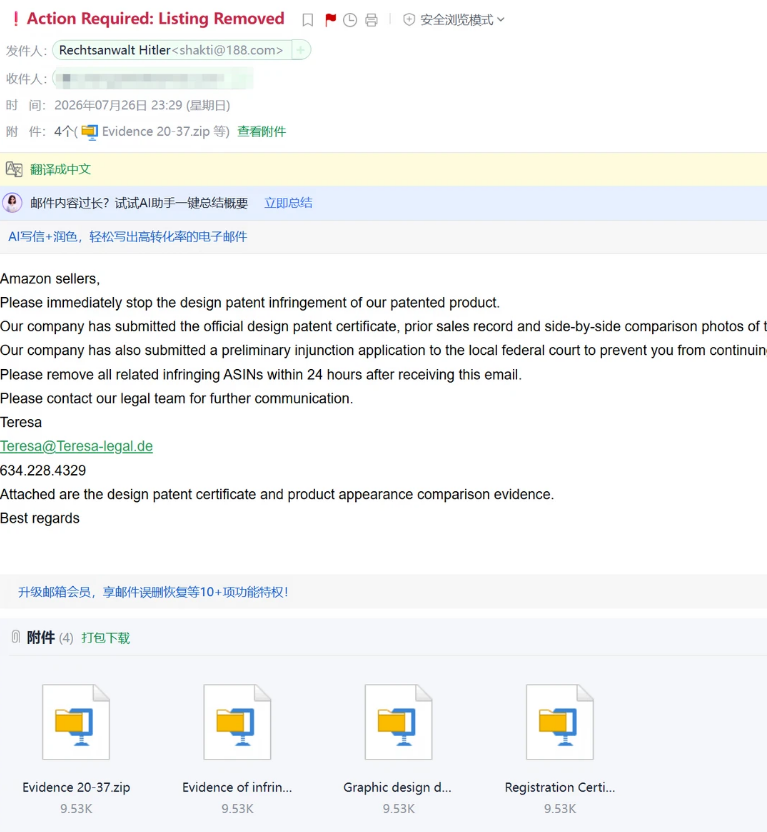Click the blurred recipient address field

pos(152,79)
